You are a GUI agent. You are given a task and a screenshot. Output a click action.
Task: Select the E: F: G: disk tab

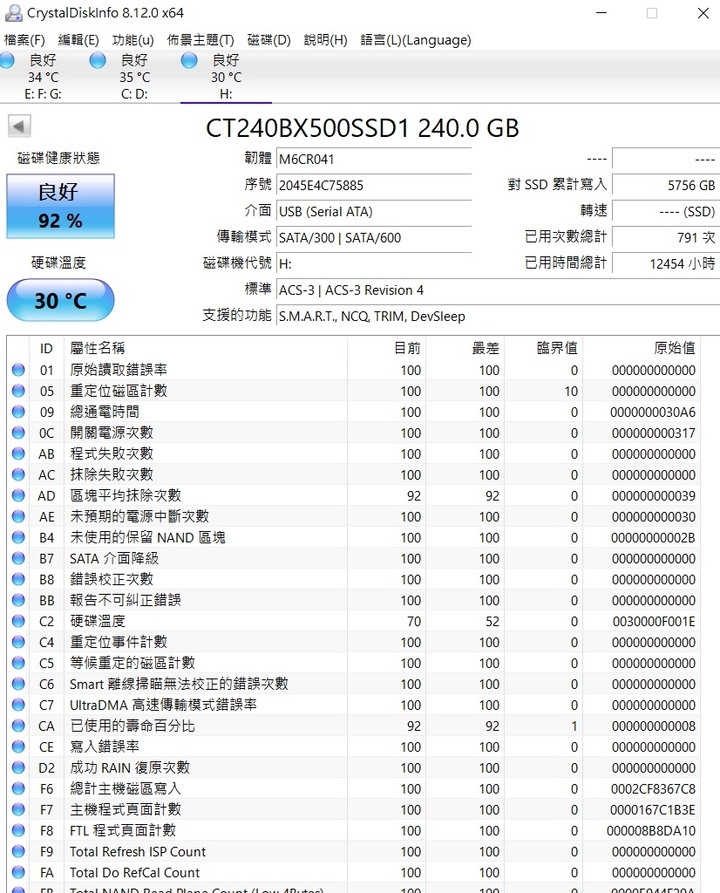click(x=43, y=77)
